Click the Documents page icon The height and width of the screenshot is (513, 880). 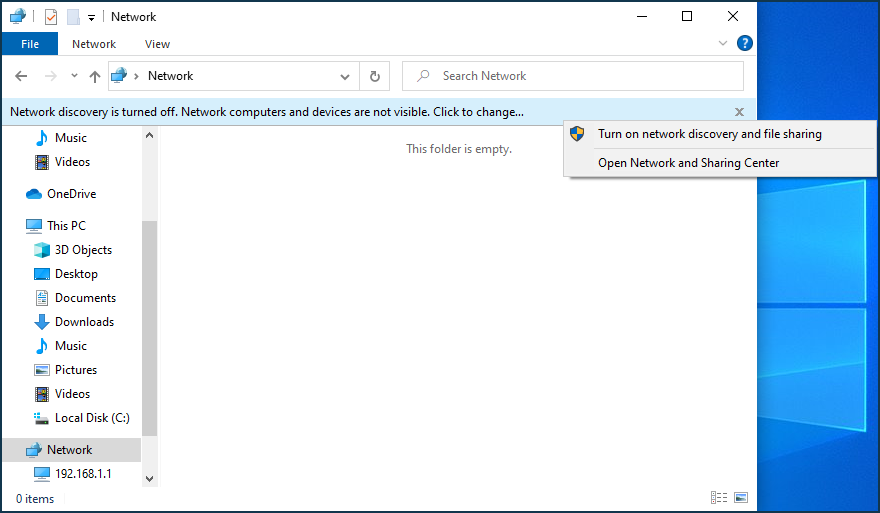(x=42, y=298)
